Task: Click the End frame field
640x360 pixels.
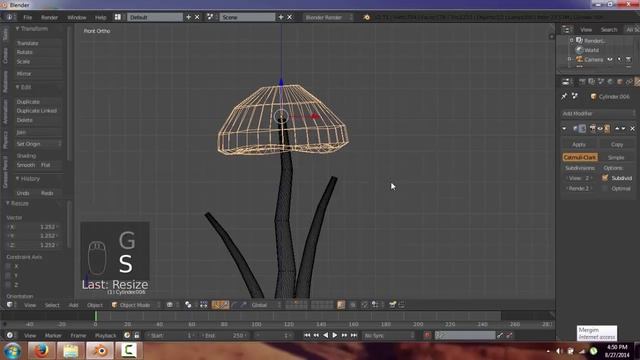Action: pyautogui.click(x=224, y=336)
